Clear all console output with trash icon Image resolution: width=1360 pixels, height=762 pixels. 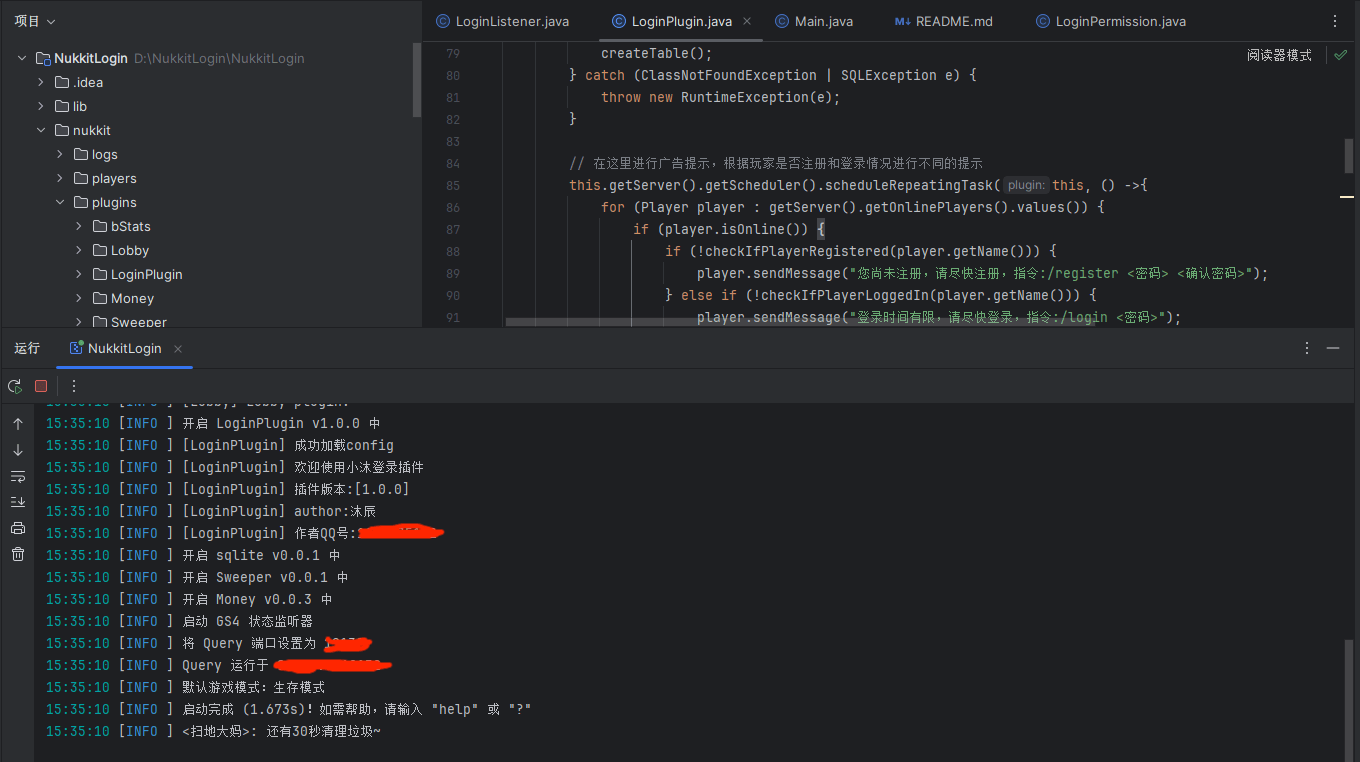(18, 554)
